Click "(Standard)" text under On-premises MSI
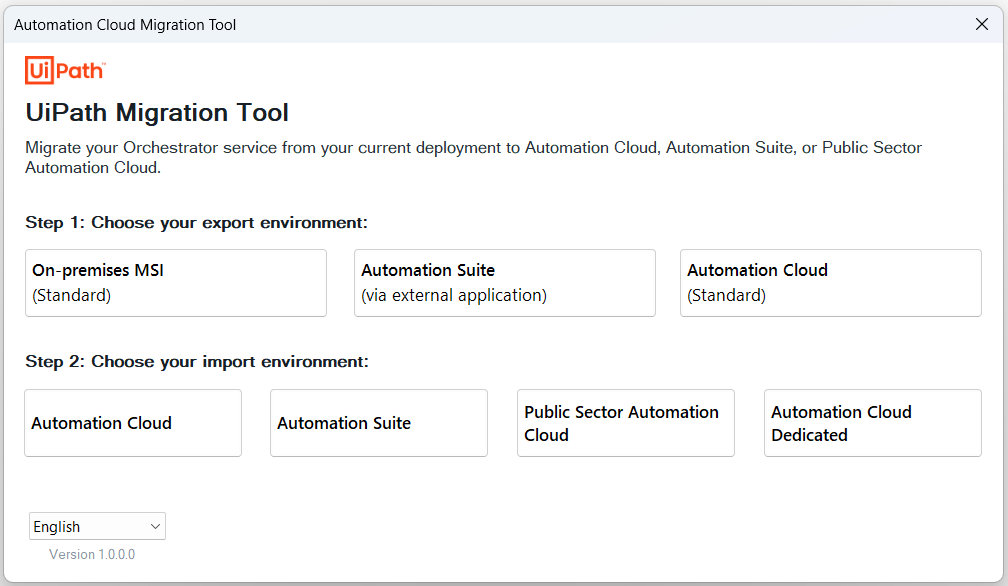The image size is (1008, 586). click(71, 295)
